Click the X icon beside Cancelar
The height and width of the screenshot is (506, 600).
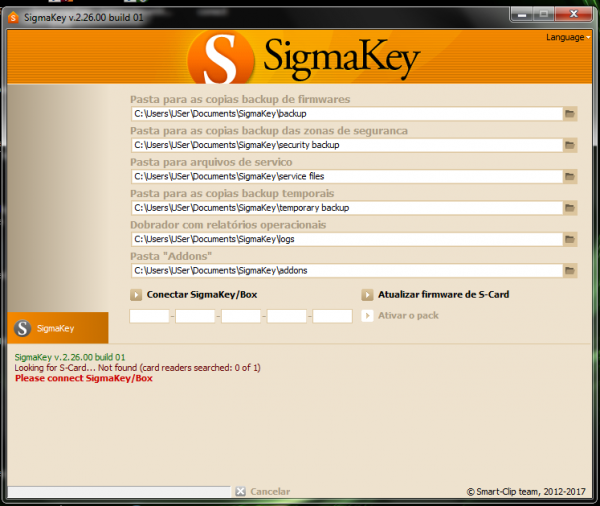[x=240, y=491]
